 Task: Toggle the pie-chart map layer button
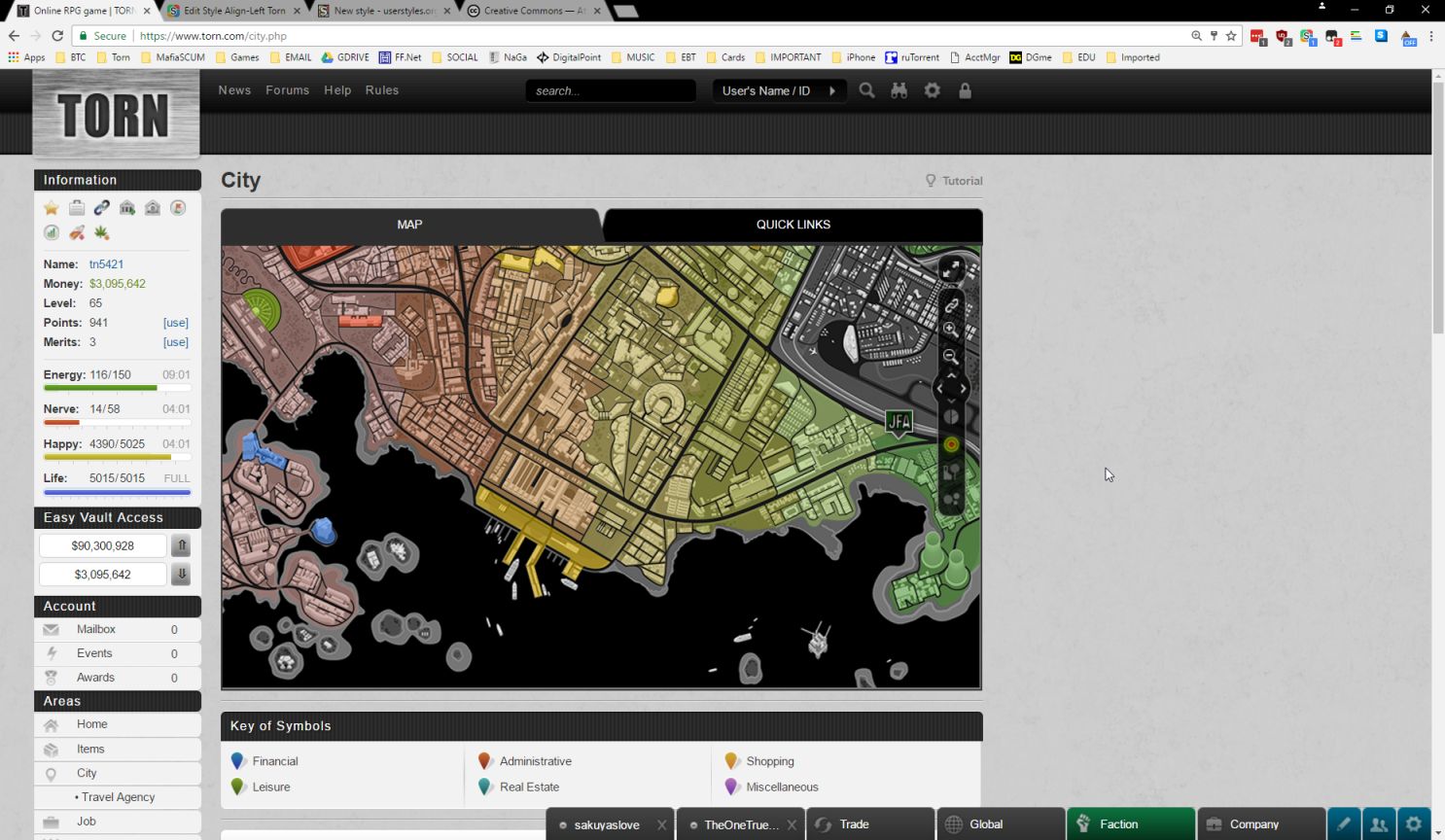(x=951, y=416)
